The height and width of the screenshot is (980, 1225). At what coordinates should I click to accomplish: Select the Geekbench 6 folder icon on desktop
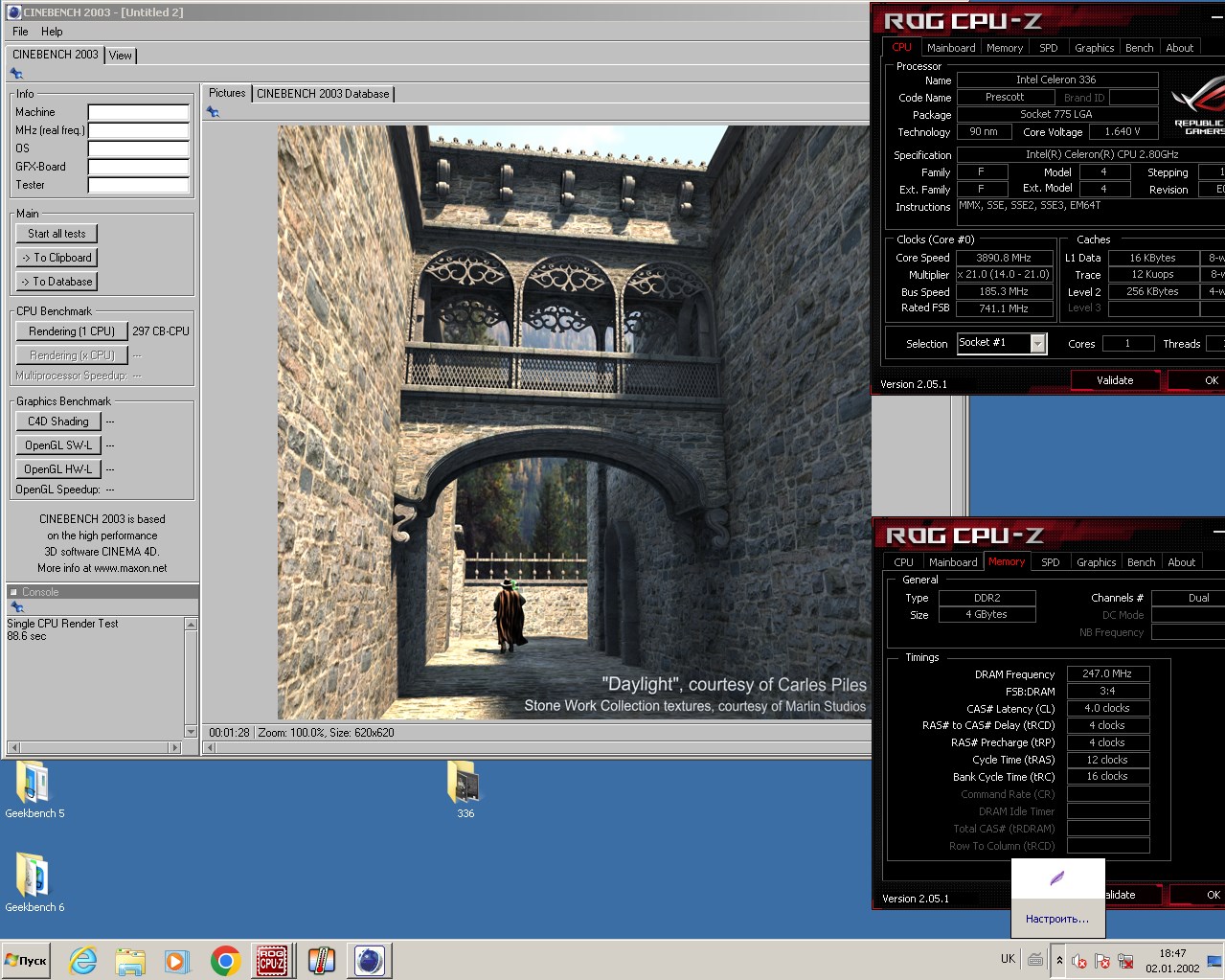tap(33, 876)
